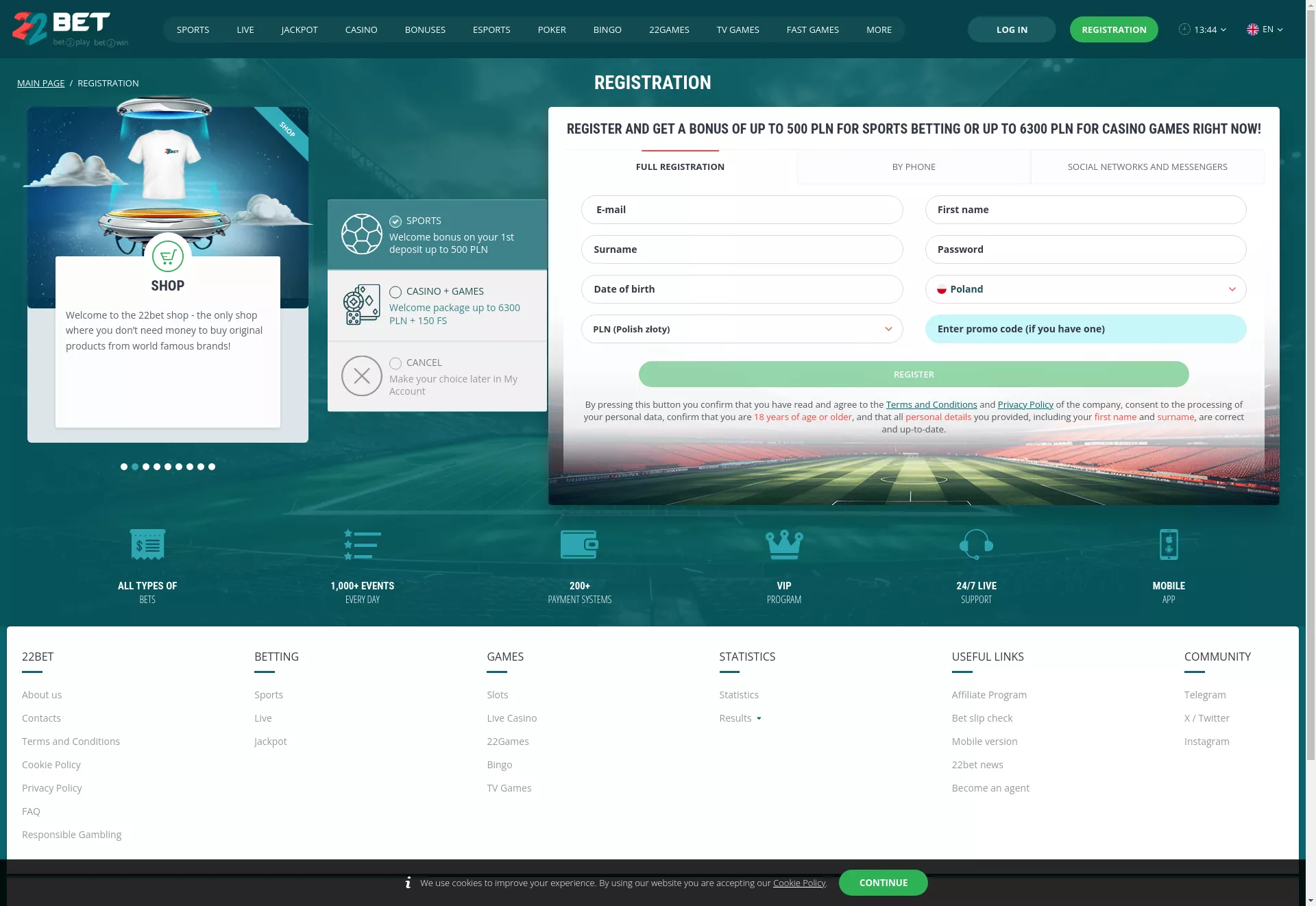
Task: Open the CASINO navigation menu item
Action: point(361,29)
